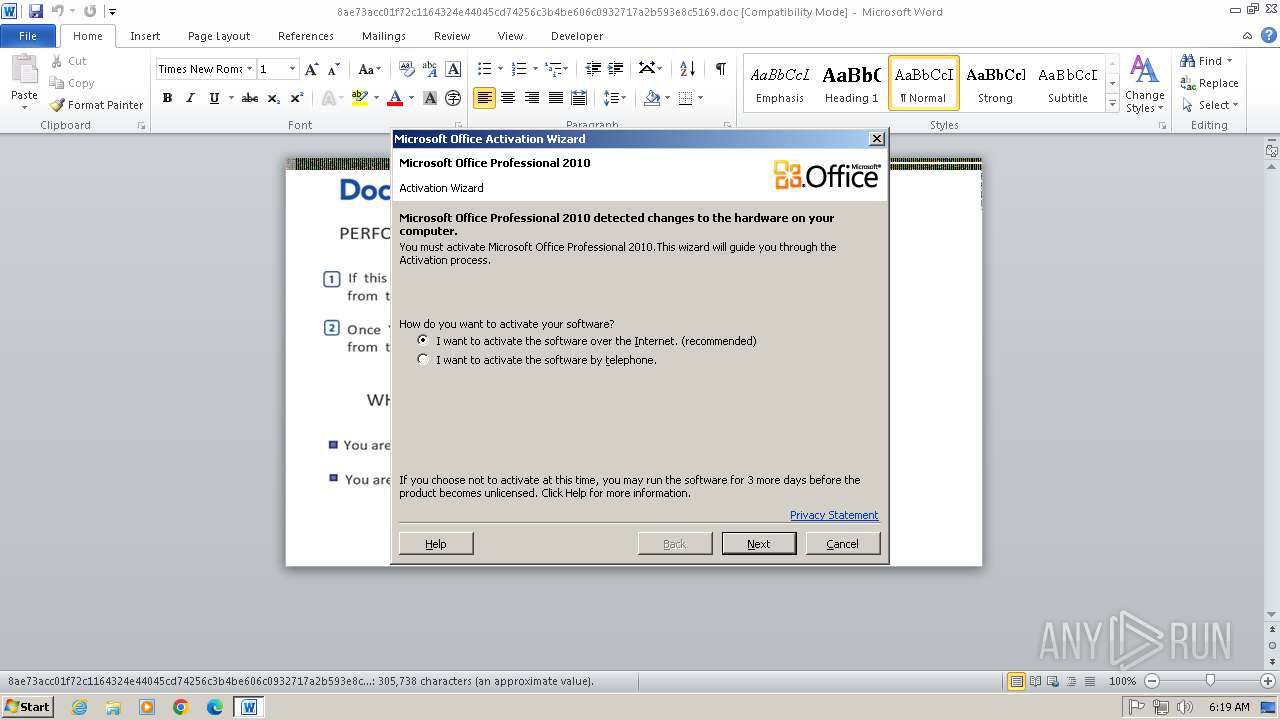This screenshot has width=1280, height=720.
Task: Clear formatting with eraser icon
Action: pos(407,69)
